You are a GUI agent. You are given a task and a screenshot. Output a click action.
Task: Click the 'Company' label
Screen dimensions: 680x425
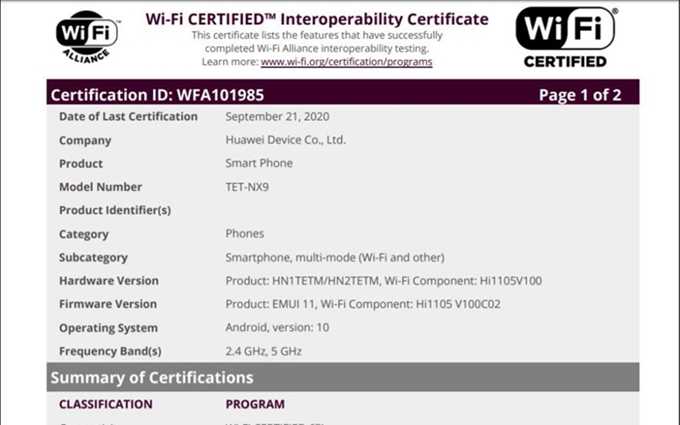(x=85, y=141)
